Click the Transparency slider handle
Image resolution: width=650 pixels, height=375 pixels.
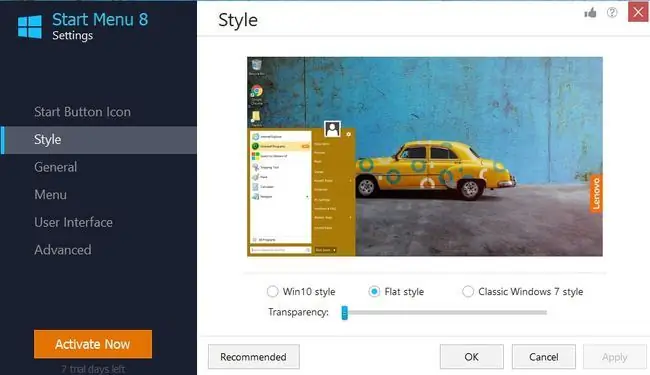click(x=344, y=313)
